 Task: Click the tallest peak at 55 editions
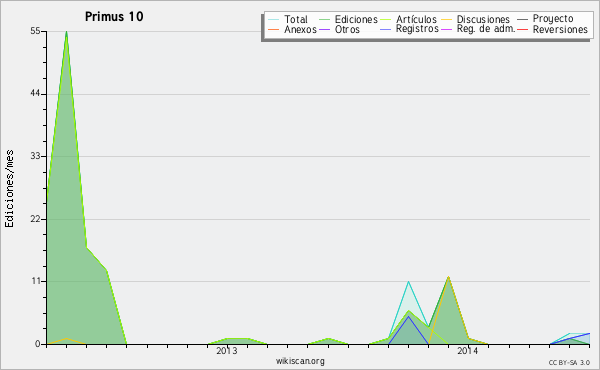point(67,32)
